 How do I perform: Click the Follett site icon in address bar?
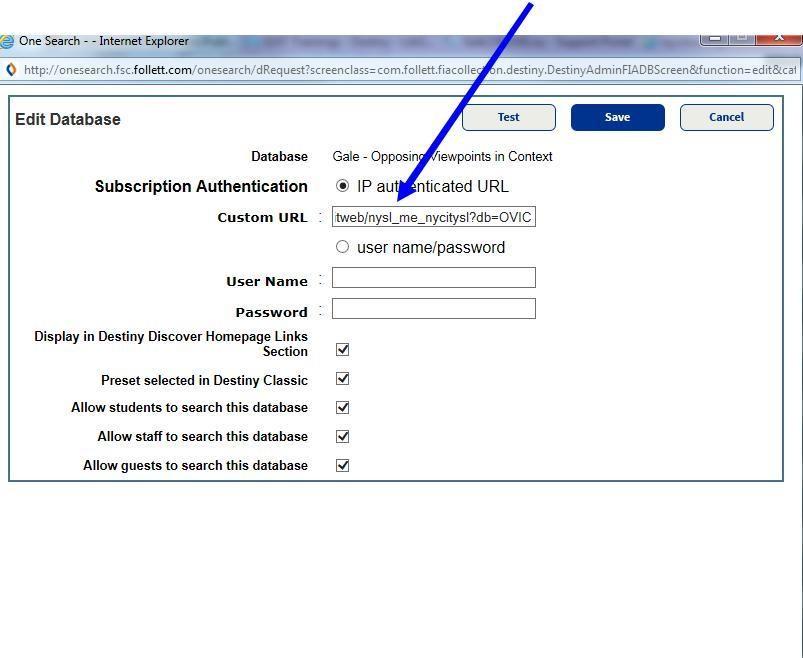point(11,70)
